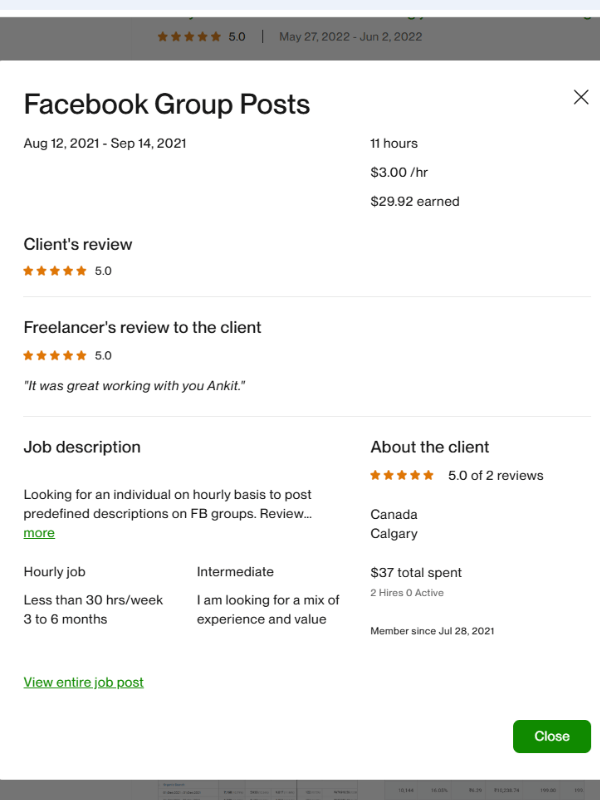
Task: Expand job description via the 'more' link
Action: click(39, 533)
